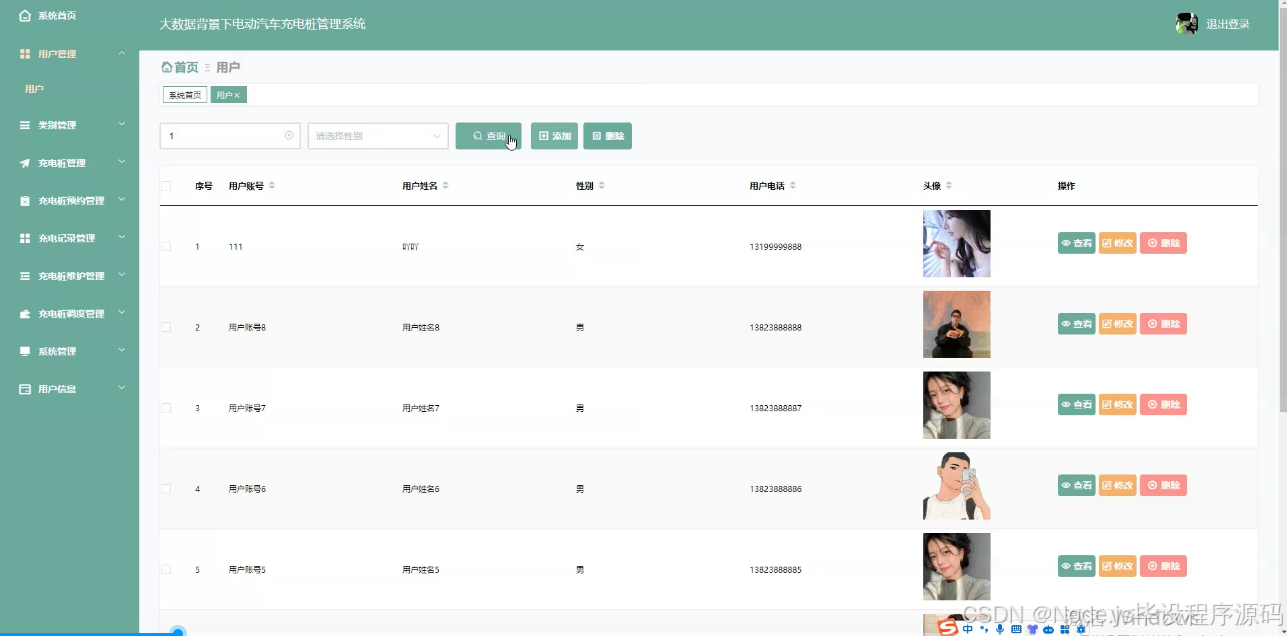This screenshot has width=1287, height=636.
Task: Click the card icon of 用户信息 menu
Action: pyautogui.click(x=25, y=389)
